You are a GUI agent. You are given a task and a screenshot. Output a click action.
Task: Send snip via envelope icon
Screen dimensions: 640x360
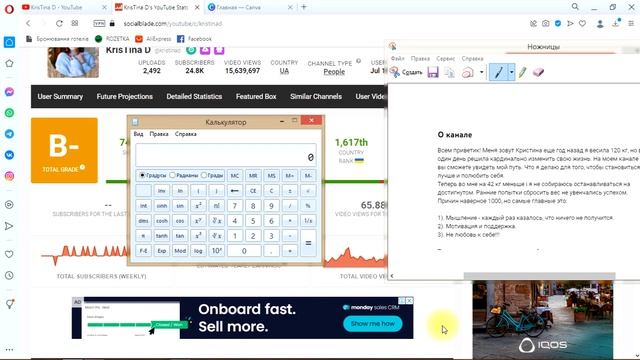tap(467, 72)
